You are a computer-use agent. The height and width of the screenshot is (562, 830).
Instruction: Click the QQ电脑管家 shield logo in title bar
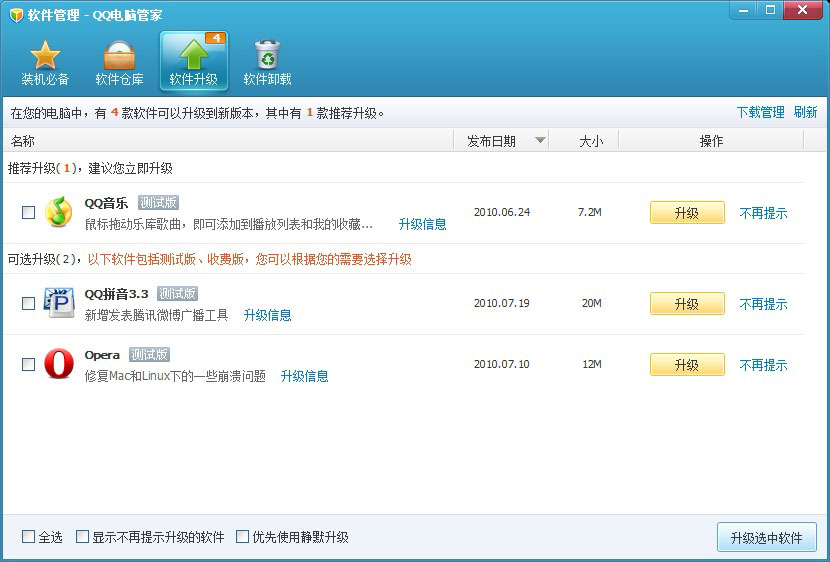click(x=16, y=15)
